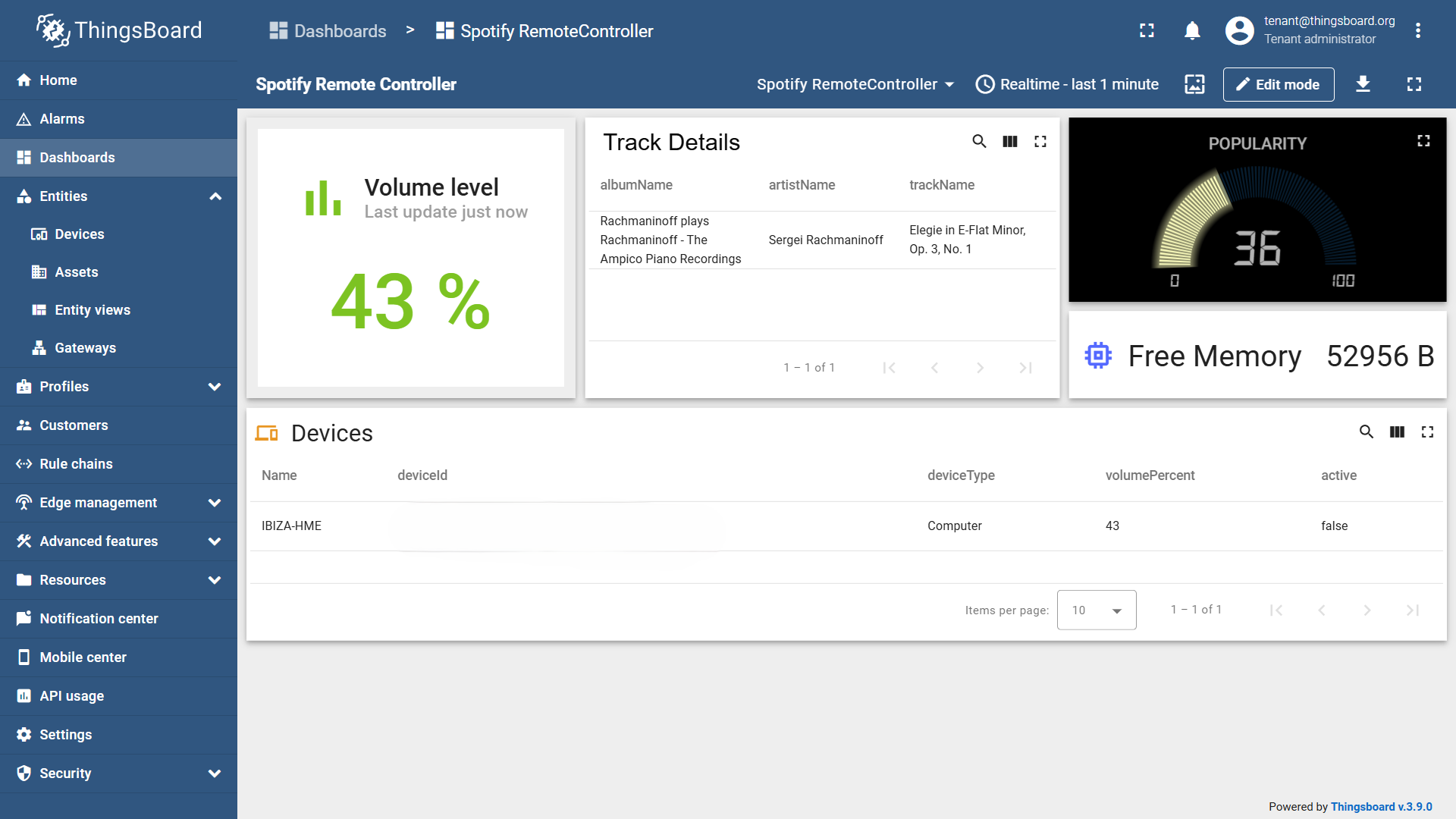Open Home in the sidebar
1456x819 pixels.
point(118,80)
